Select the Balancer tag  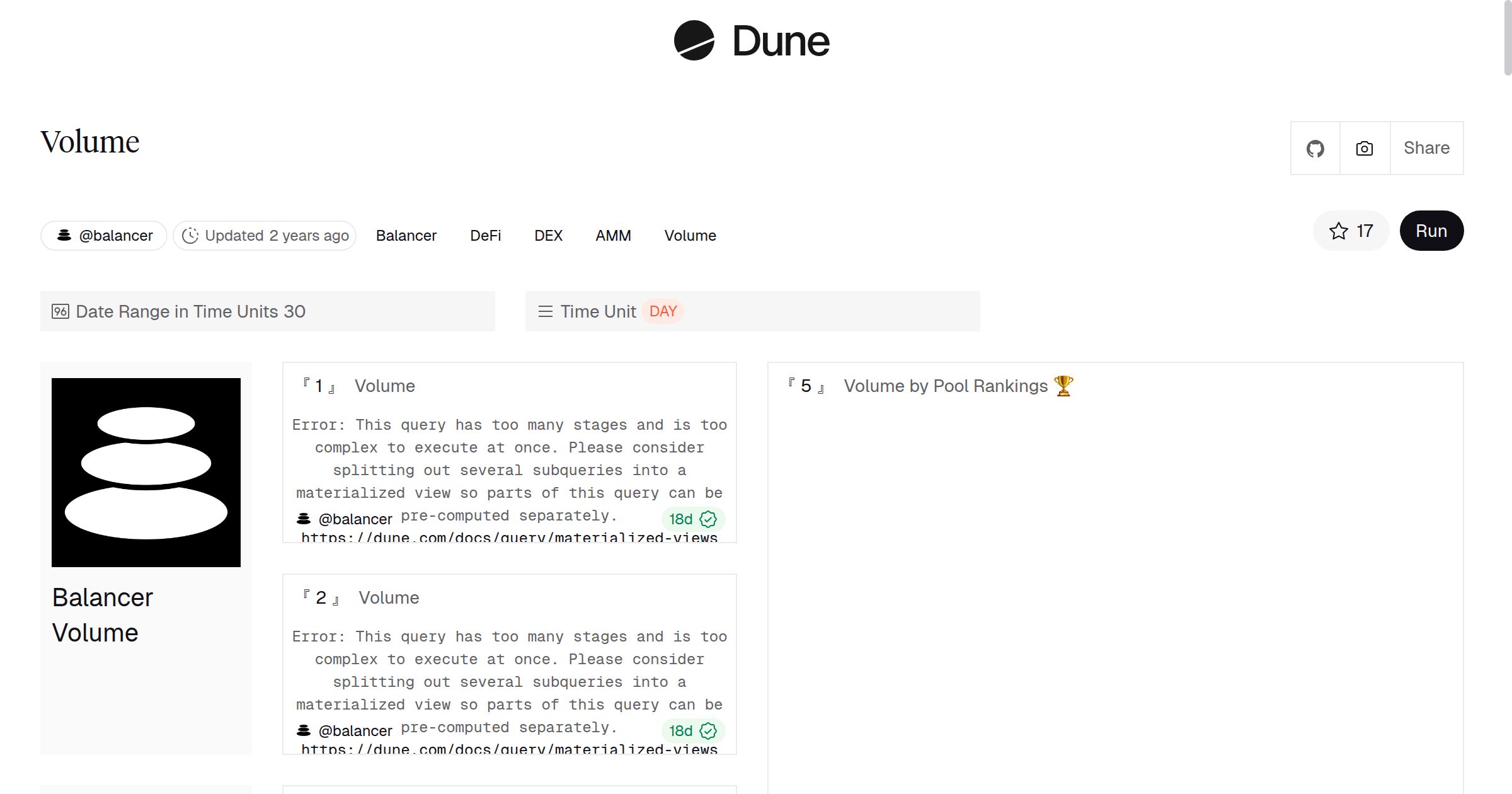(x=406, y=236)
